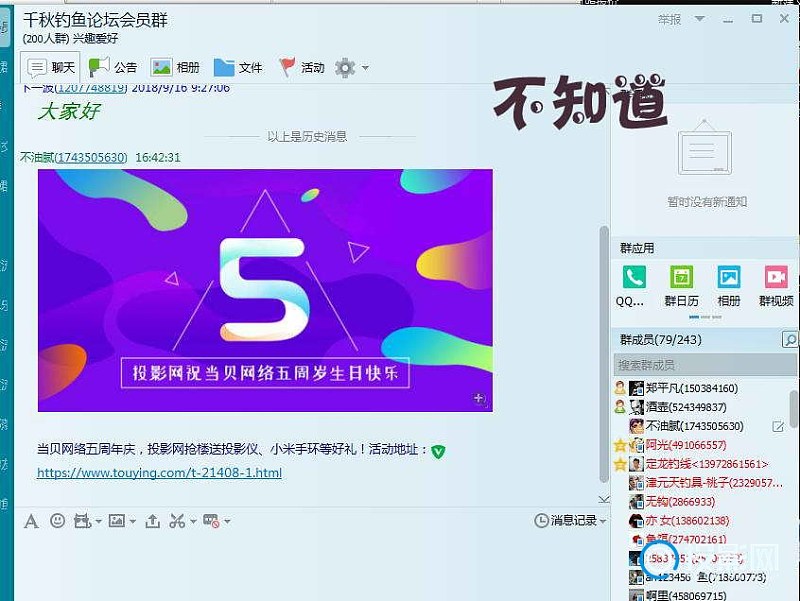Switch to the 聊天 chat tab

point(50,67)
